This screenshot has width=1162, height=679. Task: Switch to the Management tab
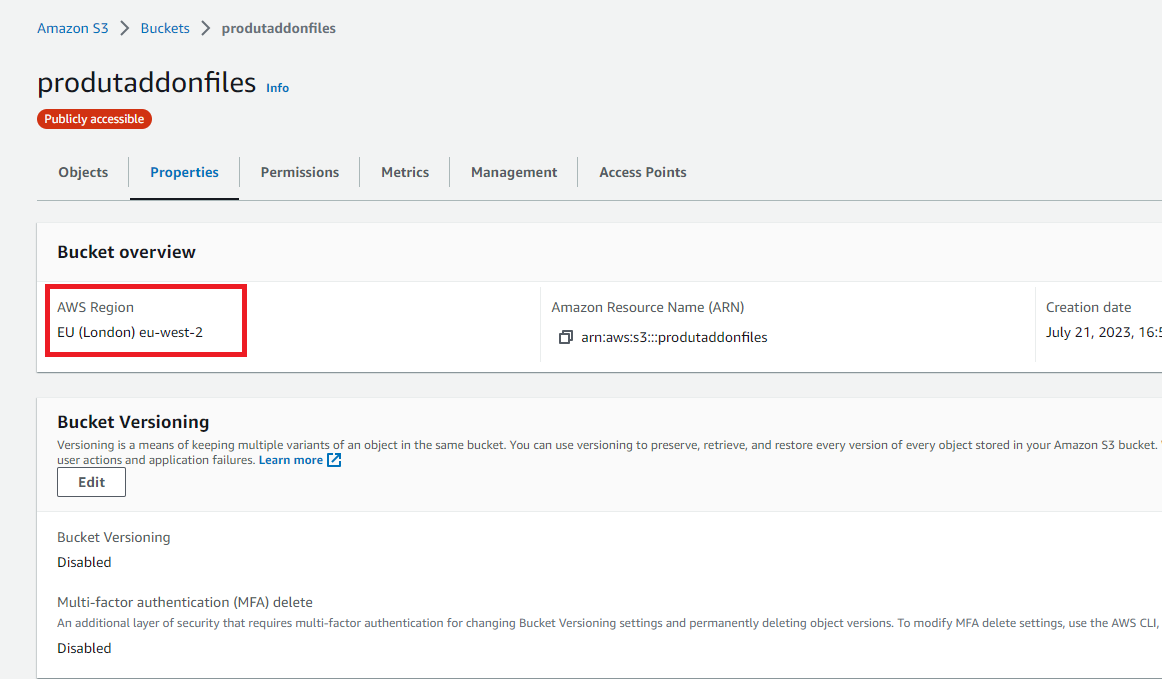pos(514,172)
